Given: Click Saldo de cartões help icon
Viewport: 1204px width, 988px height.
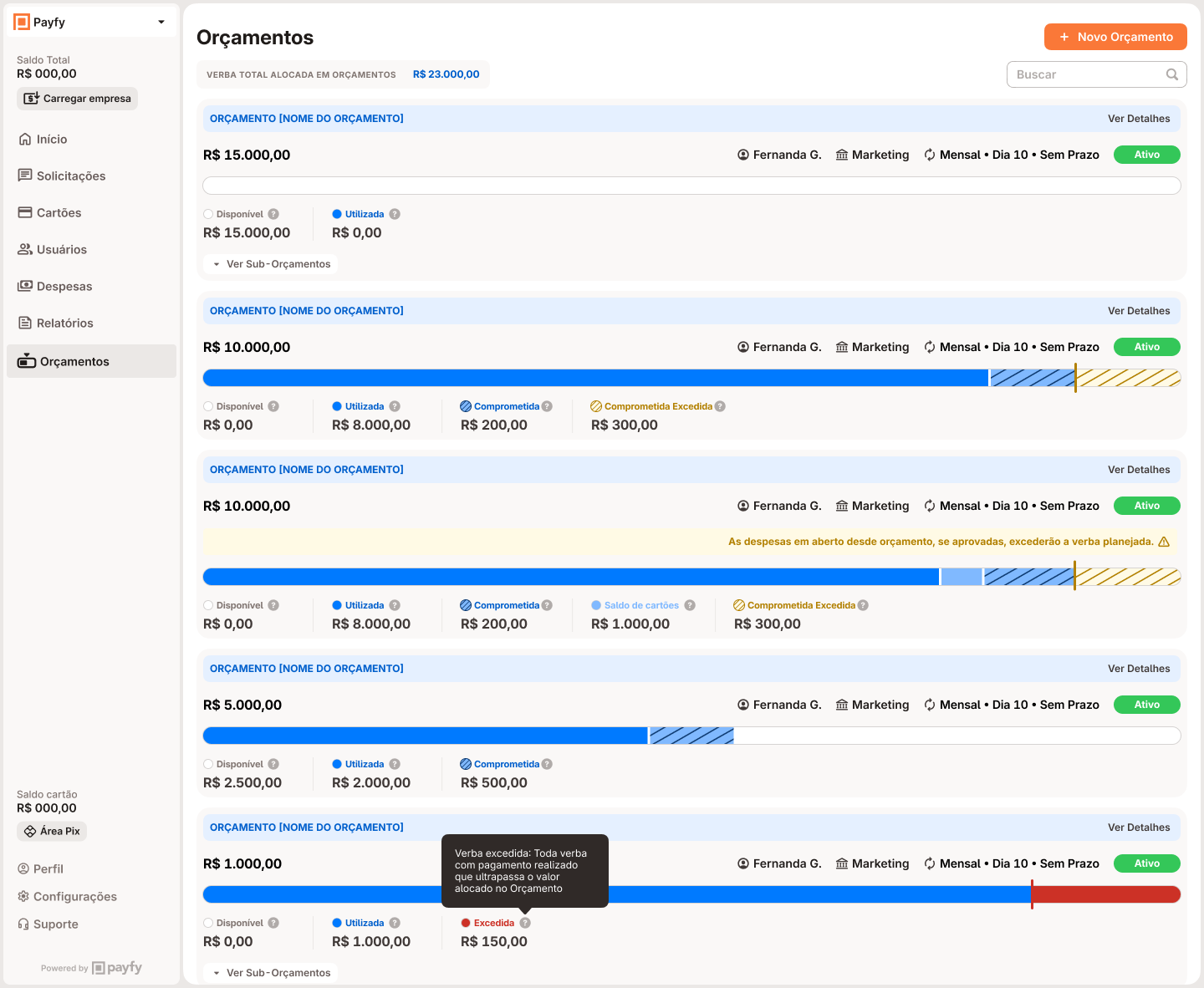Looking at the screenshot, I should click(690, 605).
